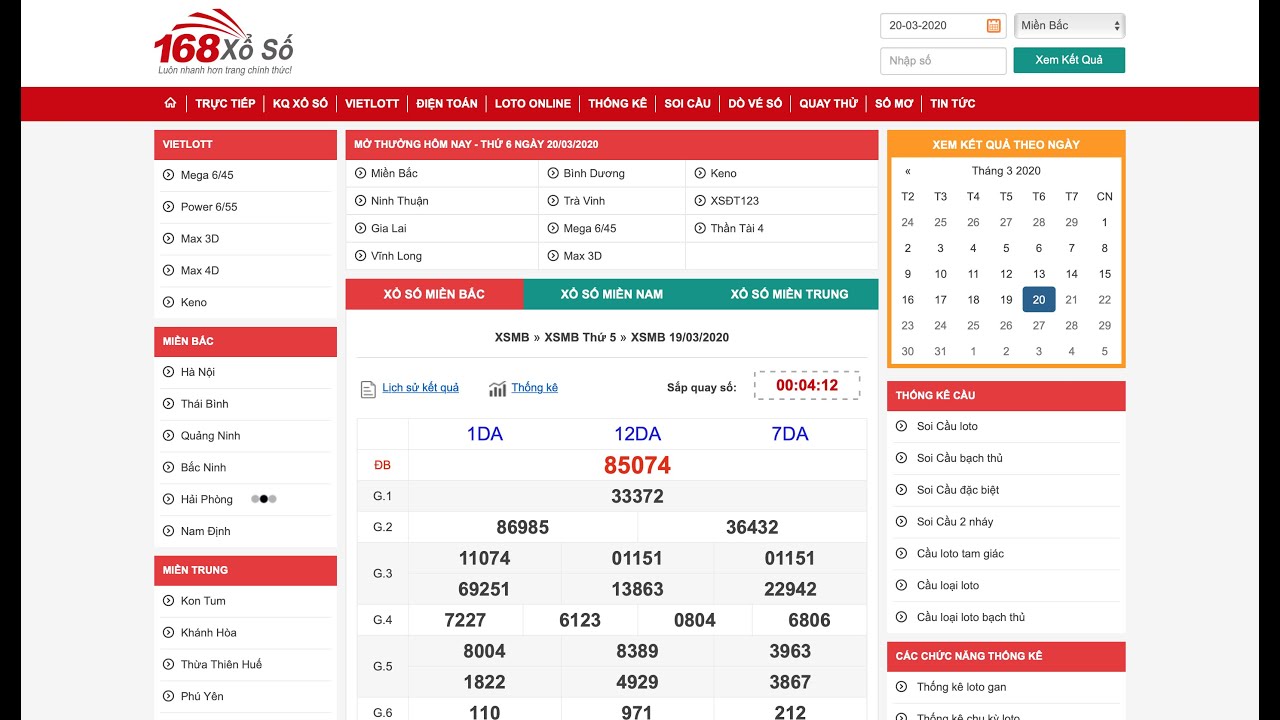This screenshot has height=720, width=1280.
Task: Click the arrow icon next to Bình Dương
Action: 553,173
